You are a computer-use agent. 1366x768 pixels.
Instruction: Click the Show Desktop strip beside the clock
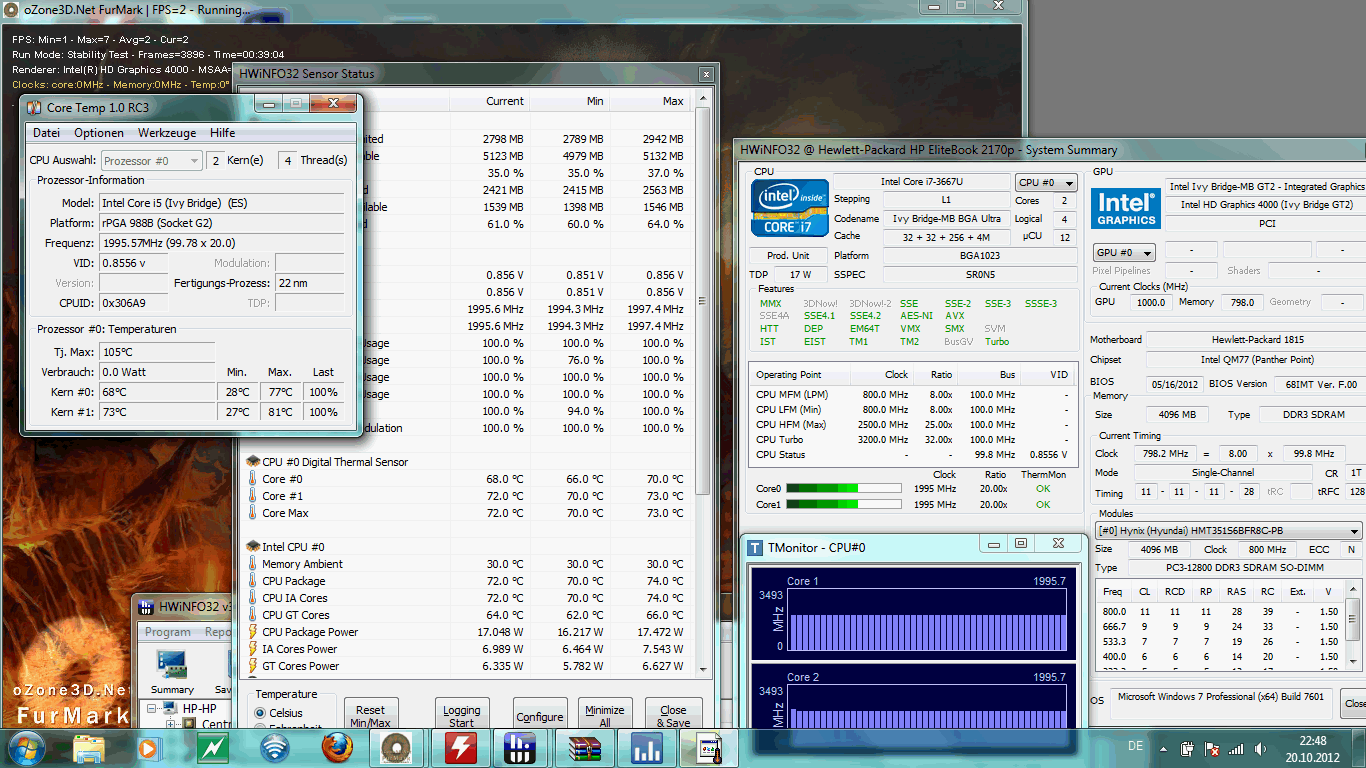coord(1360,748)
